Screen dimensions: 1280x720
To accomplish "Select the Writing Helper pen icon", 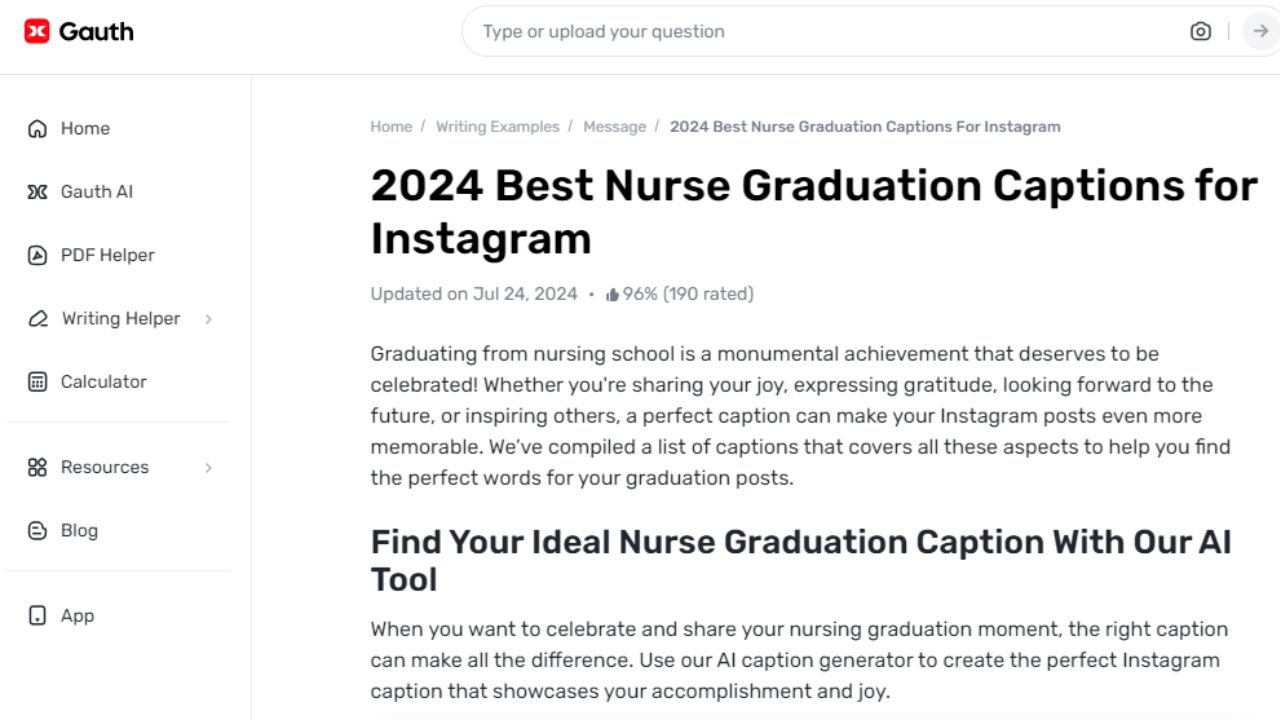I will click(37, 318).
